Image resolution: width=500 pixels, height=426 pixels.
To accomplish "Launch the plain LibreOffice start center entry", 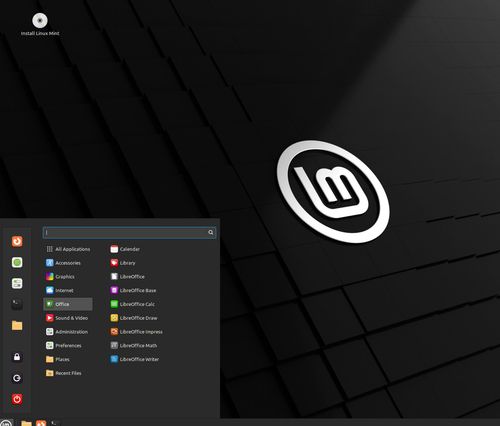I will [127, 276].
